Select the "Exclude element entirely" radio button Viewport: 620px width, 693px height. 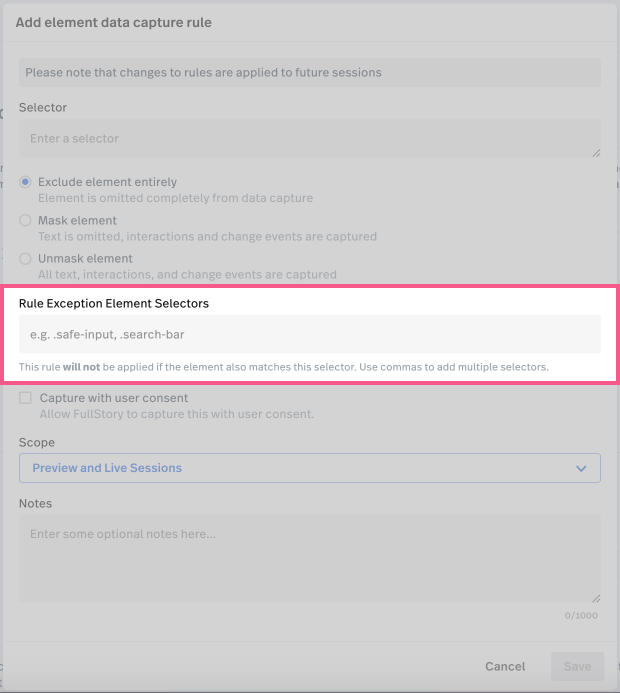click(x=26, y=183)
